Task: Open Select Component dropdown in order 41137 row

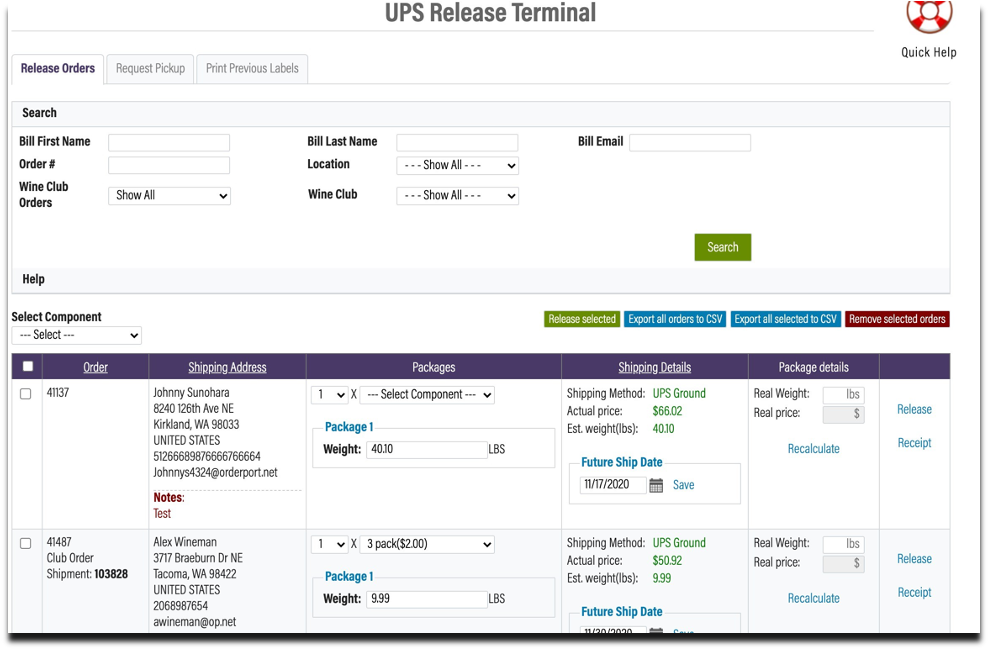Action: click(427, 395)
